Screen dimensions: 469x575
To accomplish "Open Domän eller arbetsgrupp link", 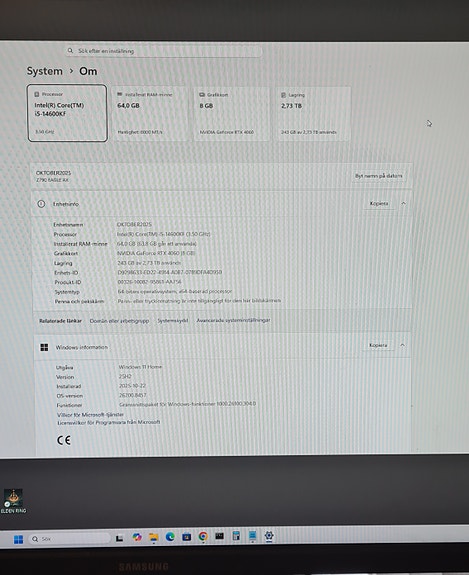I will (x=119, y=321).
